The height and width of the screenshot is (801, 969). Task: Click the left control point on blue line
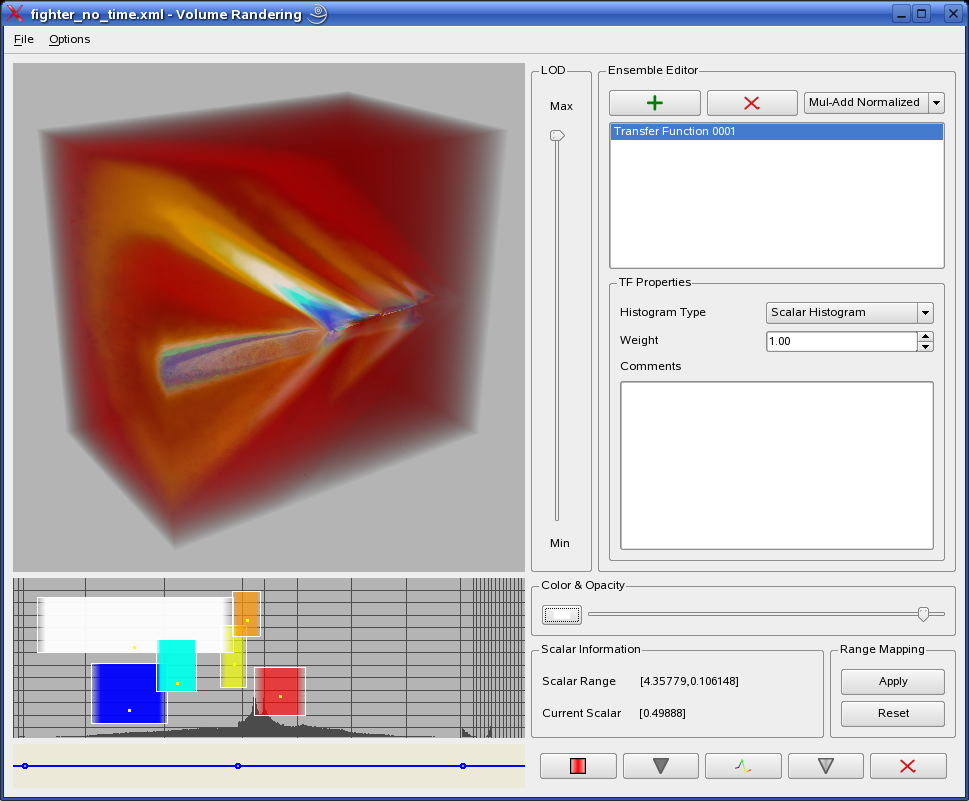point(25,766)
